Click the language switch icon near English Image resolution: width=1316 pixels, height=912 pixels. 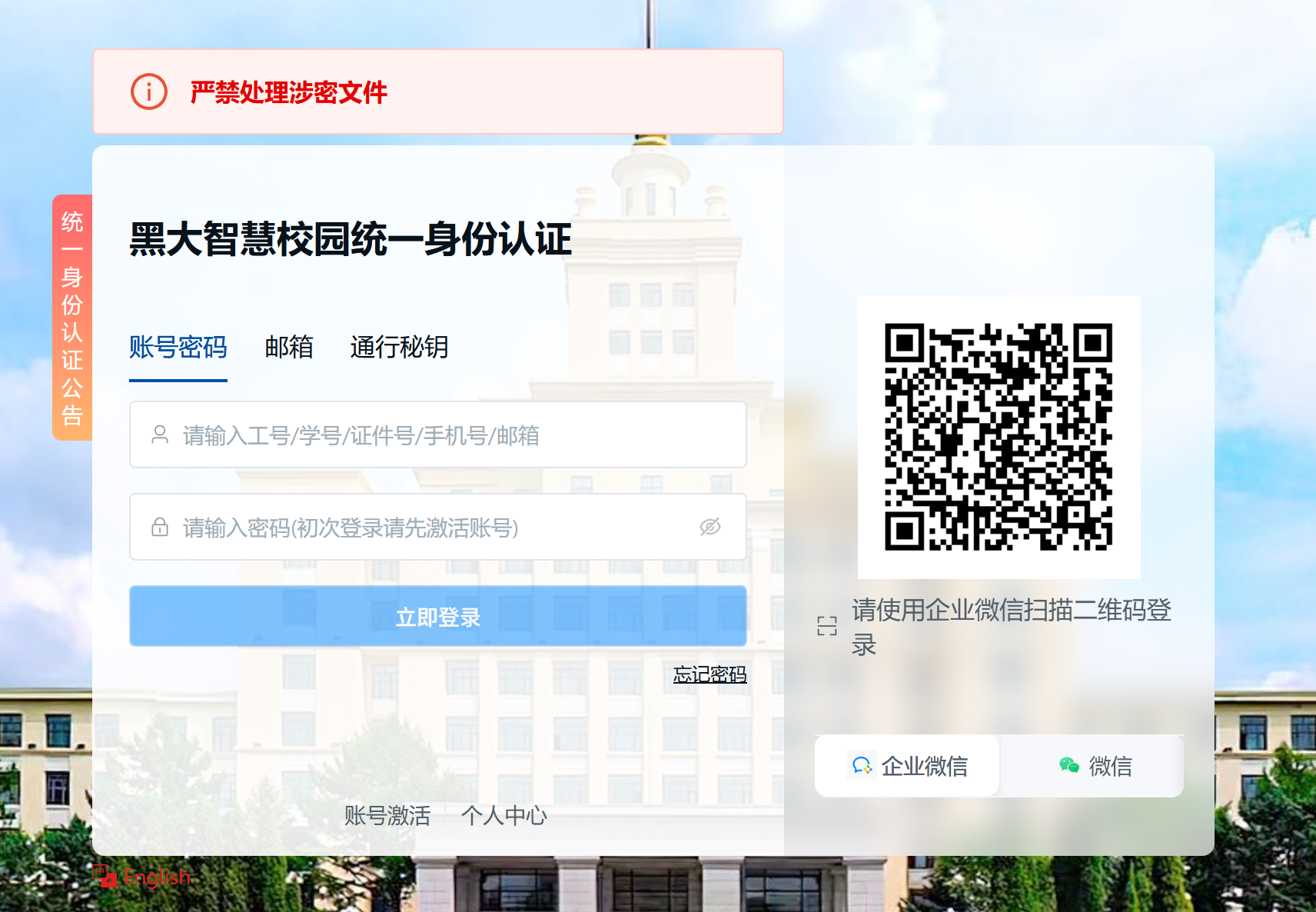105,876
